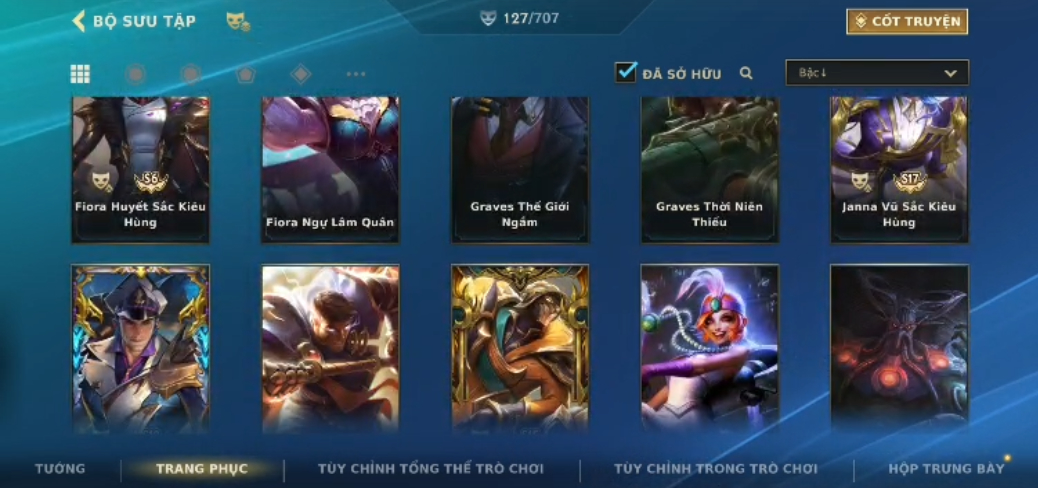This screenshot has height=488, width=1038.
Task: Select the diamond rarity filter icon
Action: [x=301, y=74]
